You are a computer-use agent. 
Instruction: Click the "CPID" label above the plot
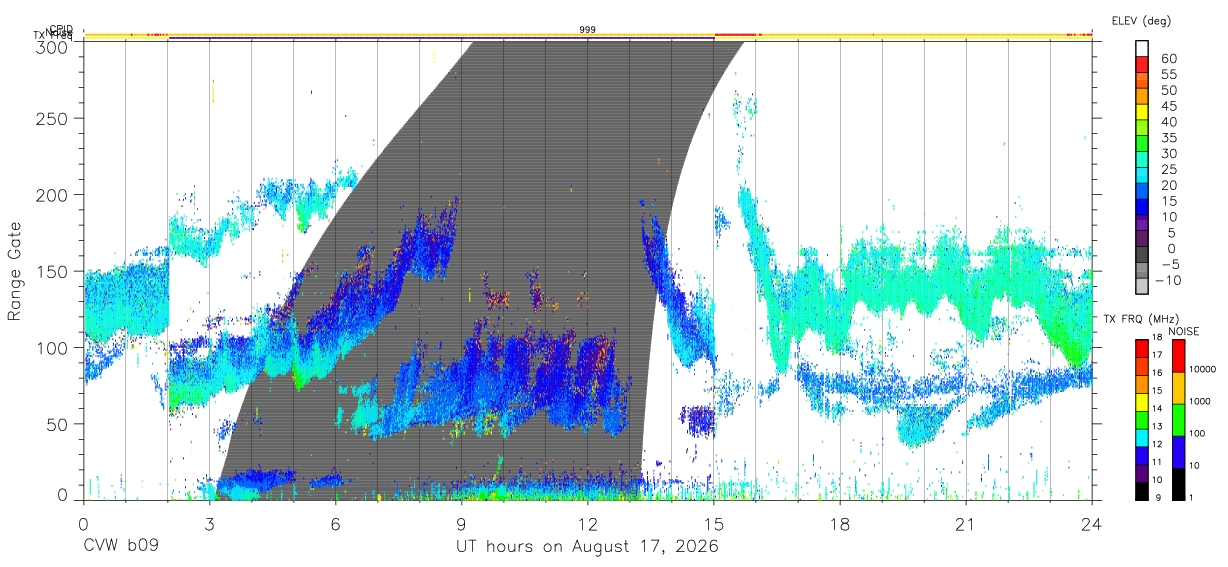click(x=61, y=29)
